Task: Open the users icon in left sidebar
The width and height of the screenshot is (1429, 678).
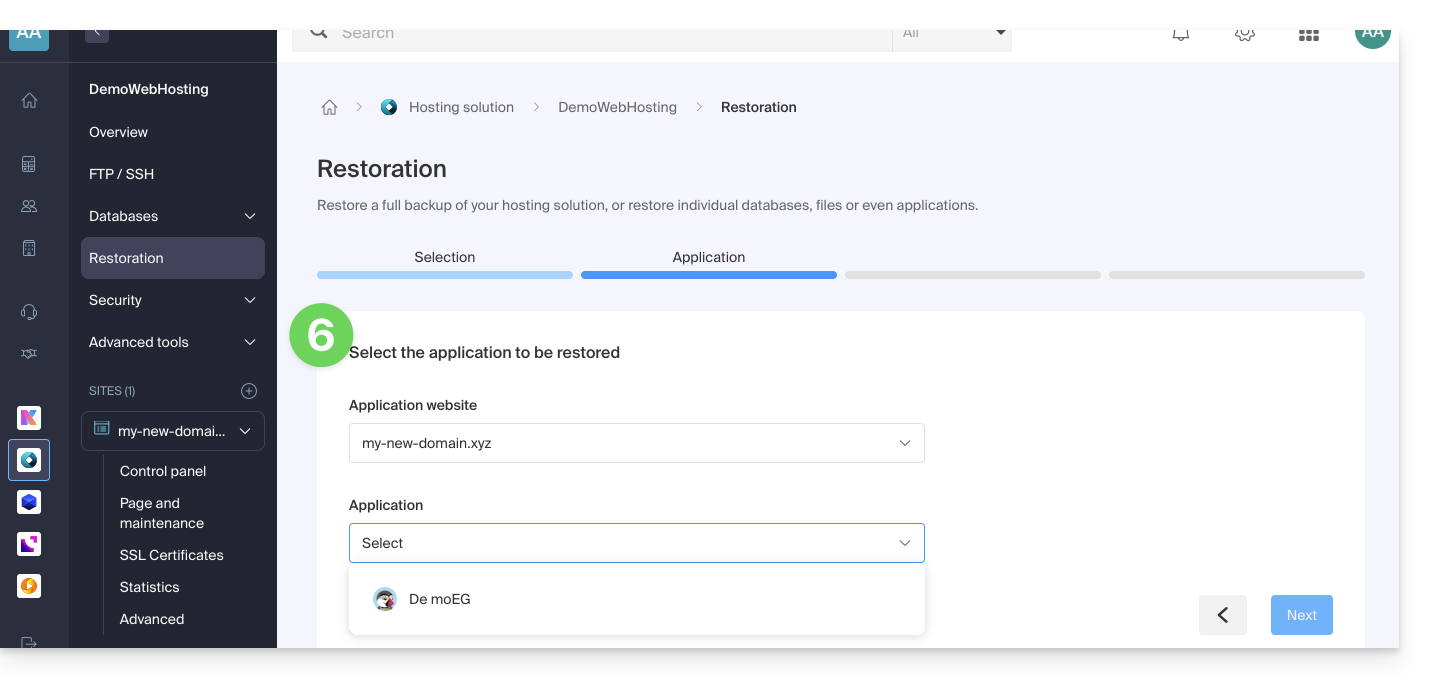Action: pyautogui.click(x=29, y=206)
